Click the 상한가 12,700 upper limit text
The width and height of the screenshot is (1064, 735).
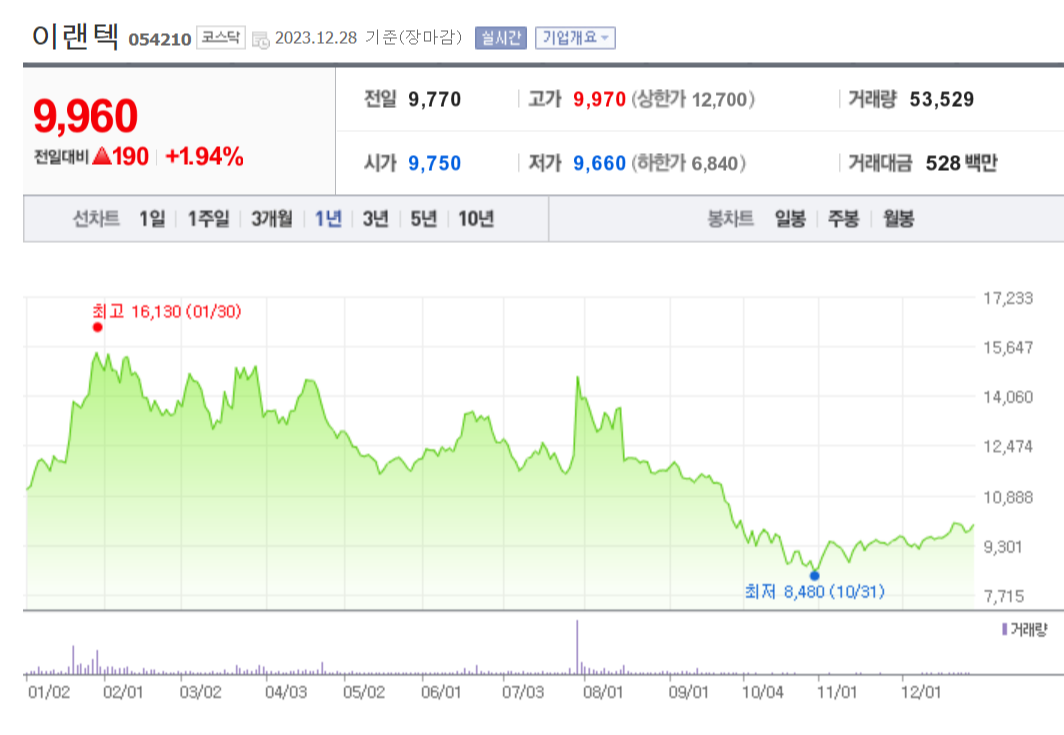pyautogui.click(x=693, y=100)
